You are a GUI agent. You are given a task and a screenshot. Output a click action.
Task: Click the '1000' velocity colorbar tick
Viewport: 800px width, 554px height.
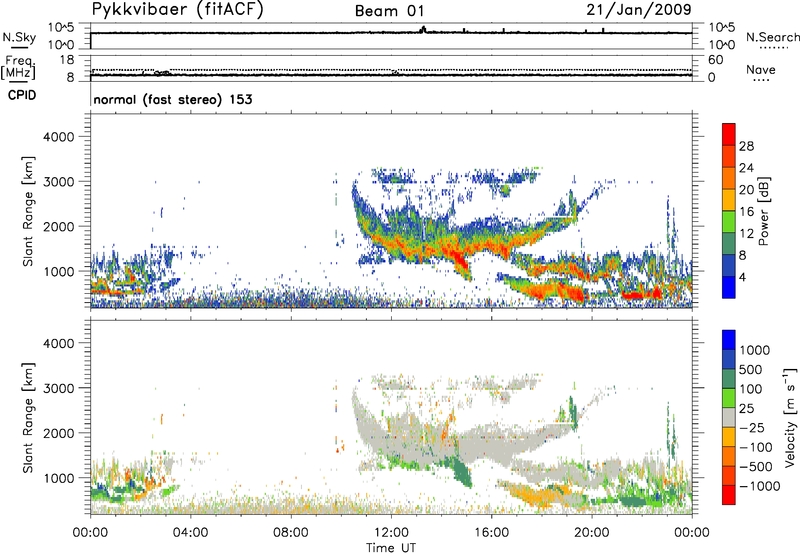click(755, 350)
